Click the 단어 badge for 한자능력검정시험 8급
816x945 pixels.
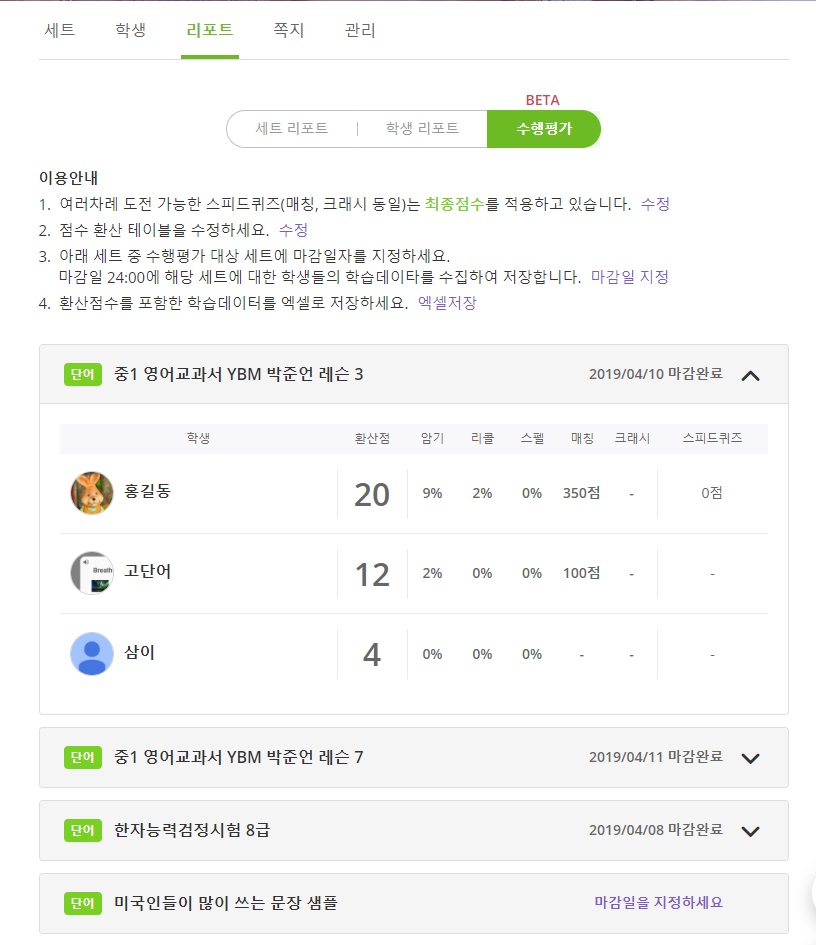point(83,830)
